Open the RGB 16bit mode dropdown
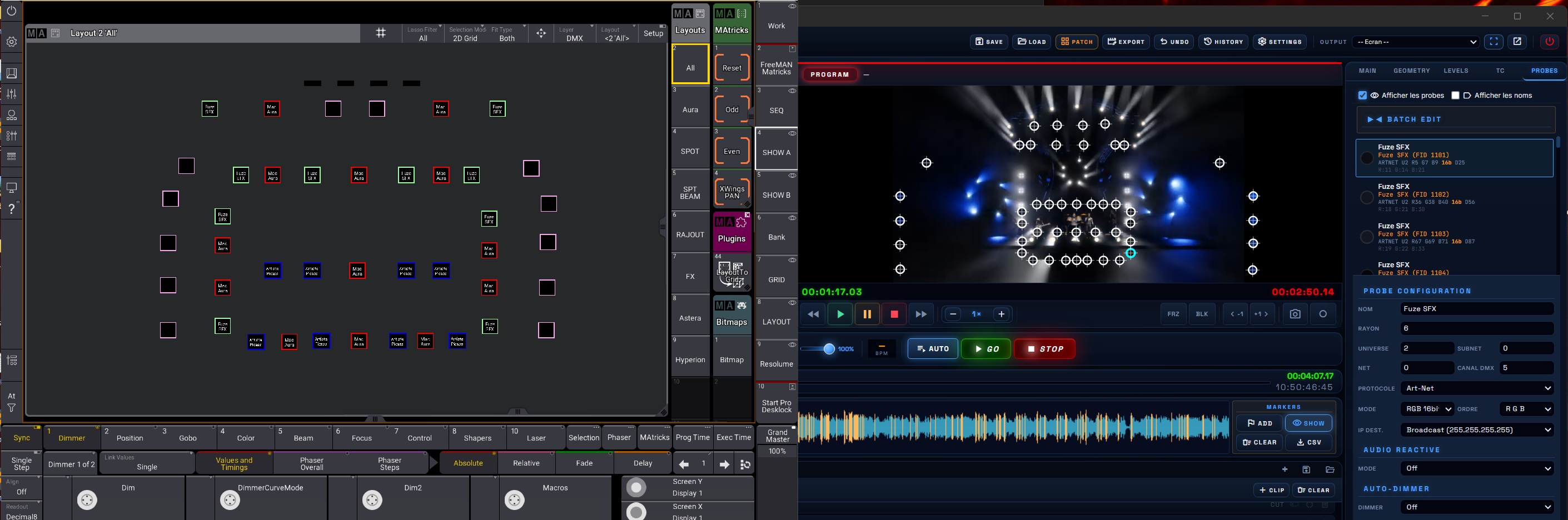Image resolution: width=1568 pixels, height=520 pixels. click(1427, 409)
